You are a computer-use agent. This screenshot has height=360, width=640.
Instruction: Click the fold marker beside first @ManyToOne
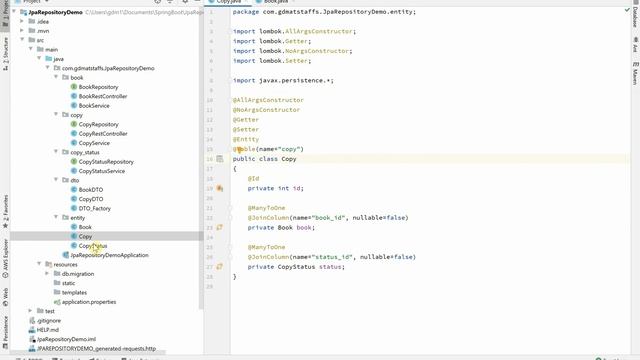click(x=230, y=208)
